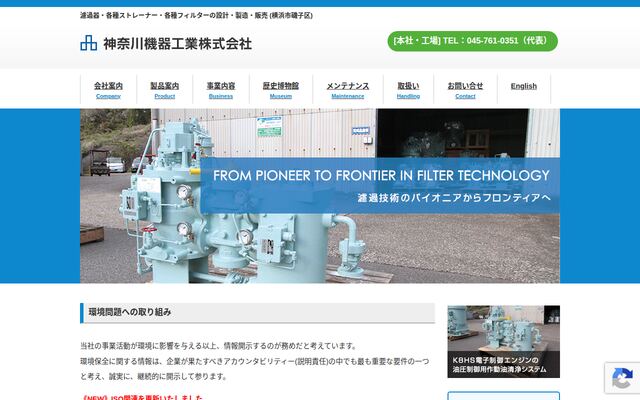Click the tagline 濾過器・各種ストレーナー text at top
640x400 pixels.
[x=196, y=16]
